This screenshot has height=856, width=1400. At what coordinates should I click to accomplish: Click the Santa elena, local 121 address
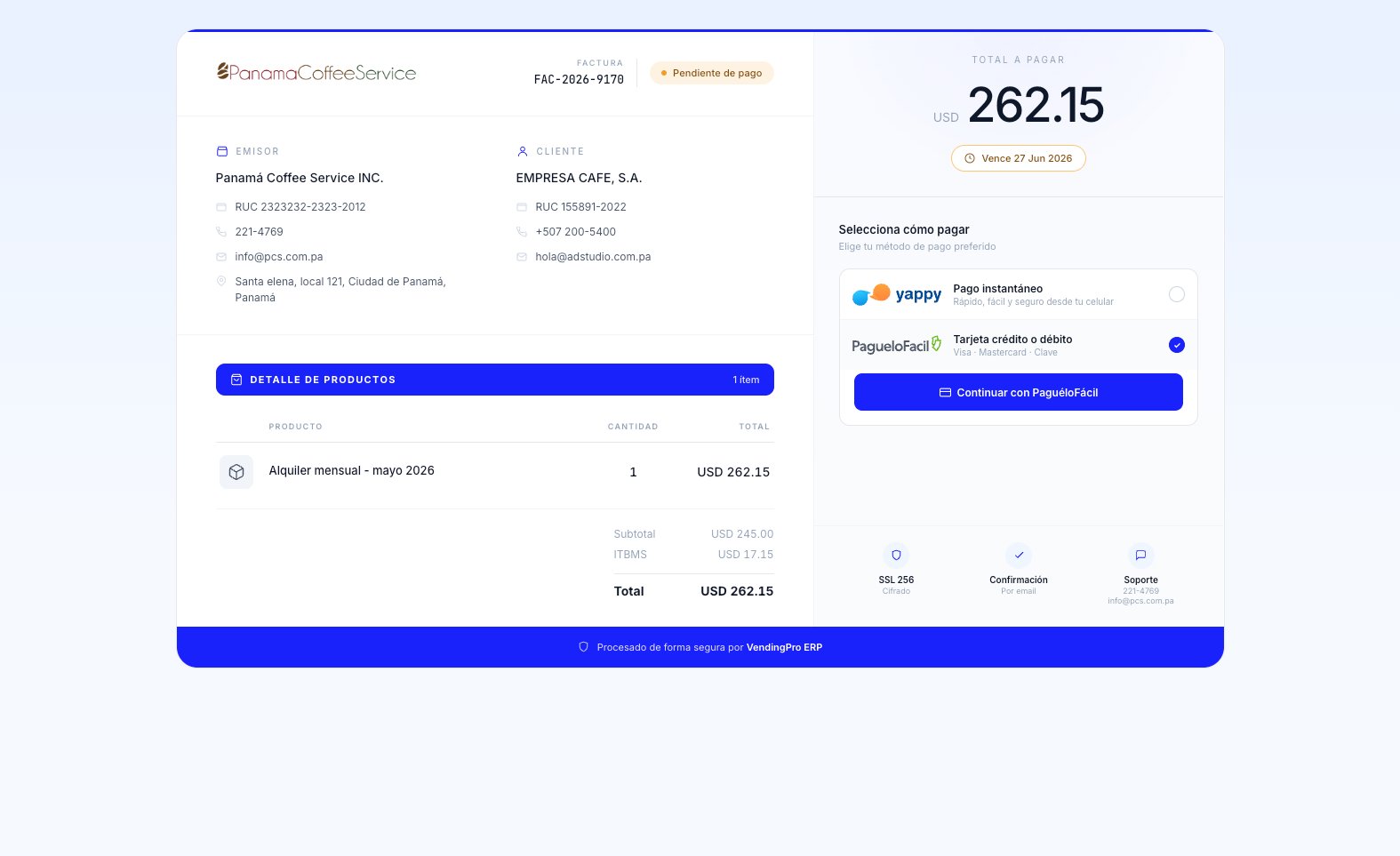(340, 290)
